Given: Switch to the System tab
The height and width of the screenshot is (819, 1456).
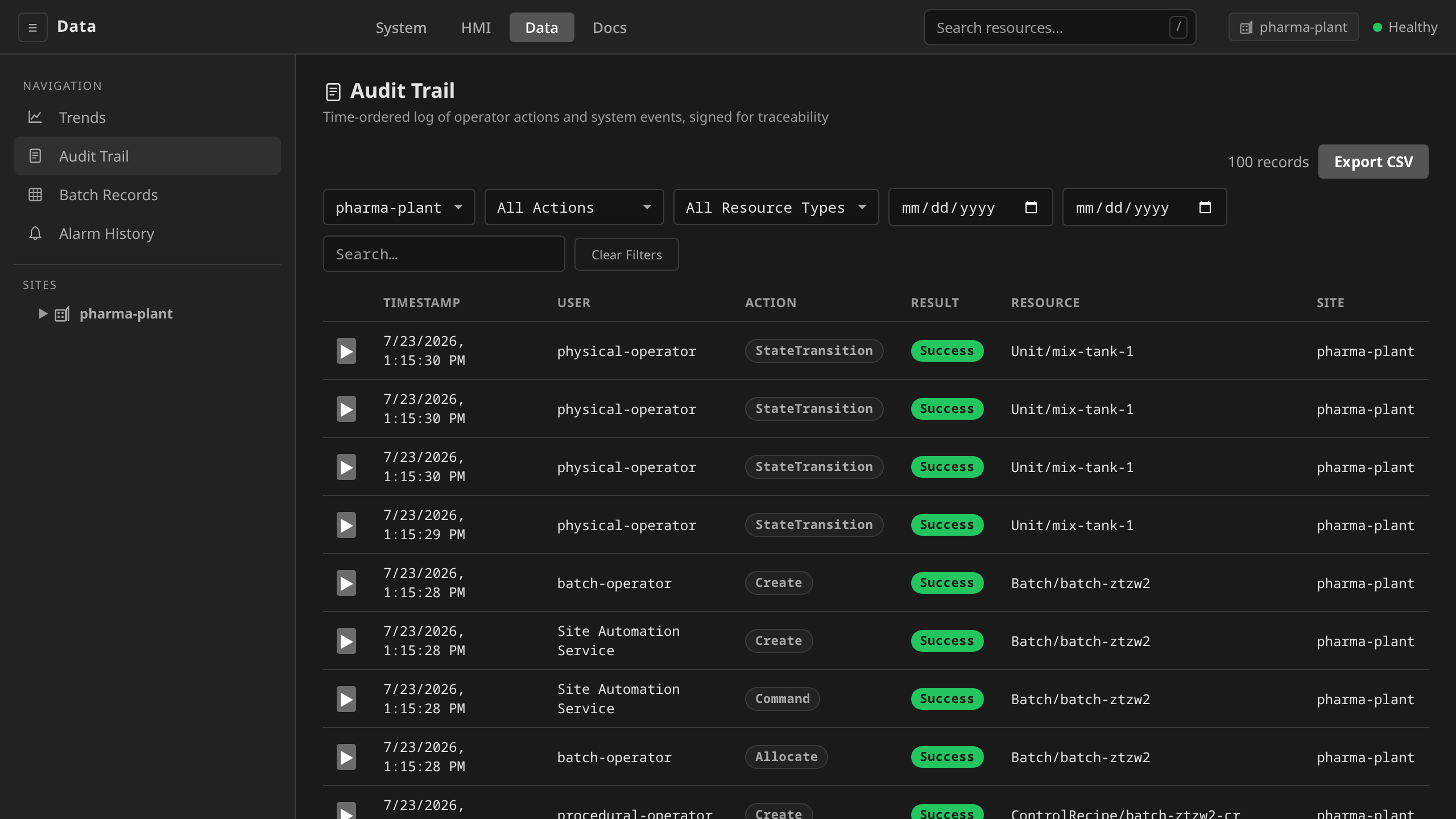Looking at the screenshot, I should click(x=401, y=27).
